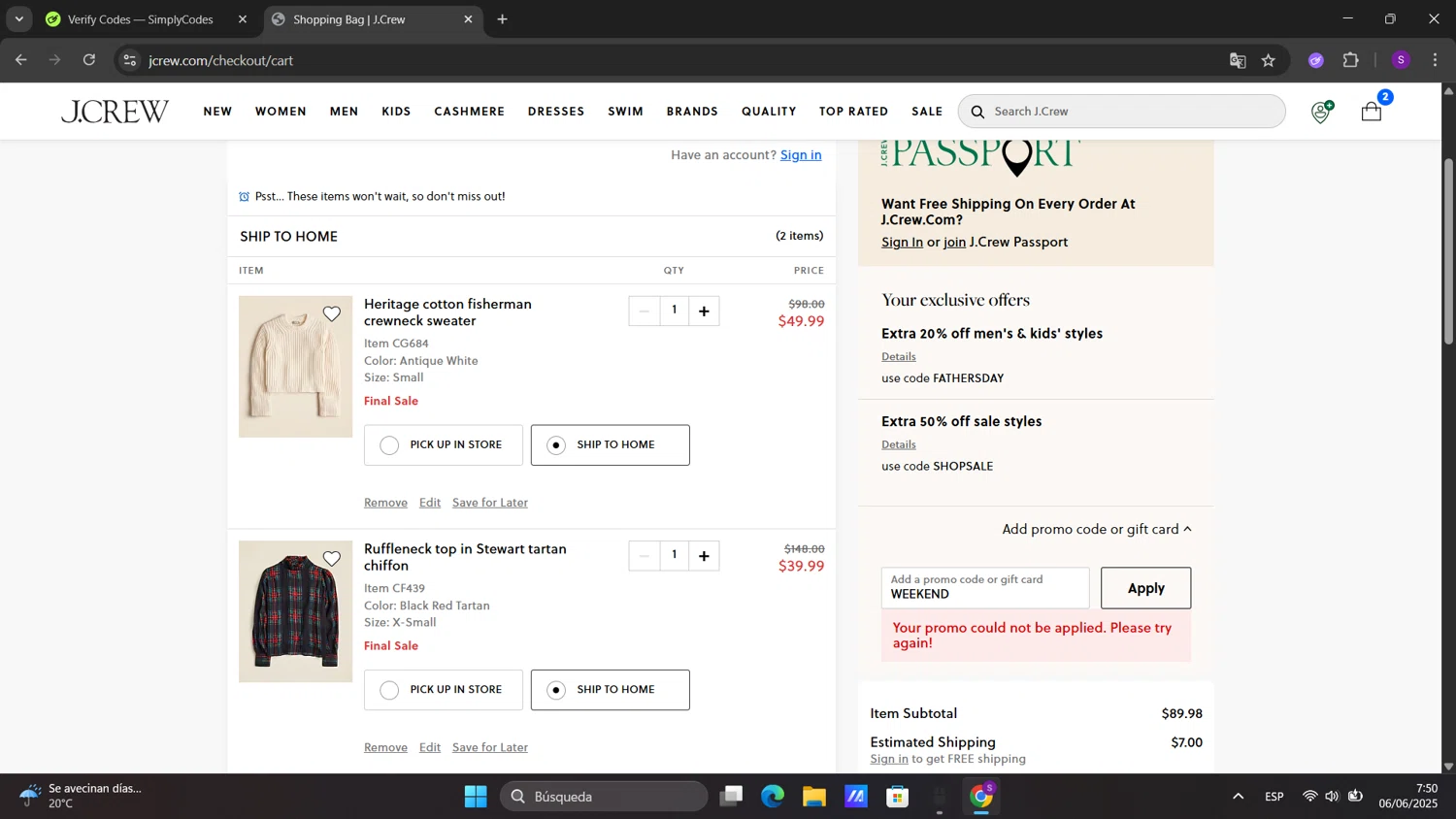The height and width of the screenshot is (819, 1456).
Task: View site information icon in address bar
Action: [x=129, y=60]
